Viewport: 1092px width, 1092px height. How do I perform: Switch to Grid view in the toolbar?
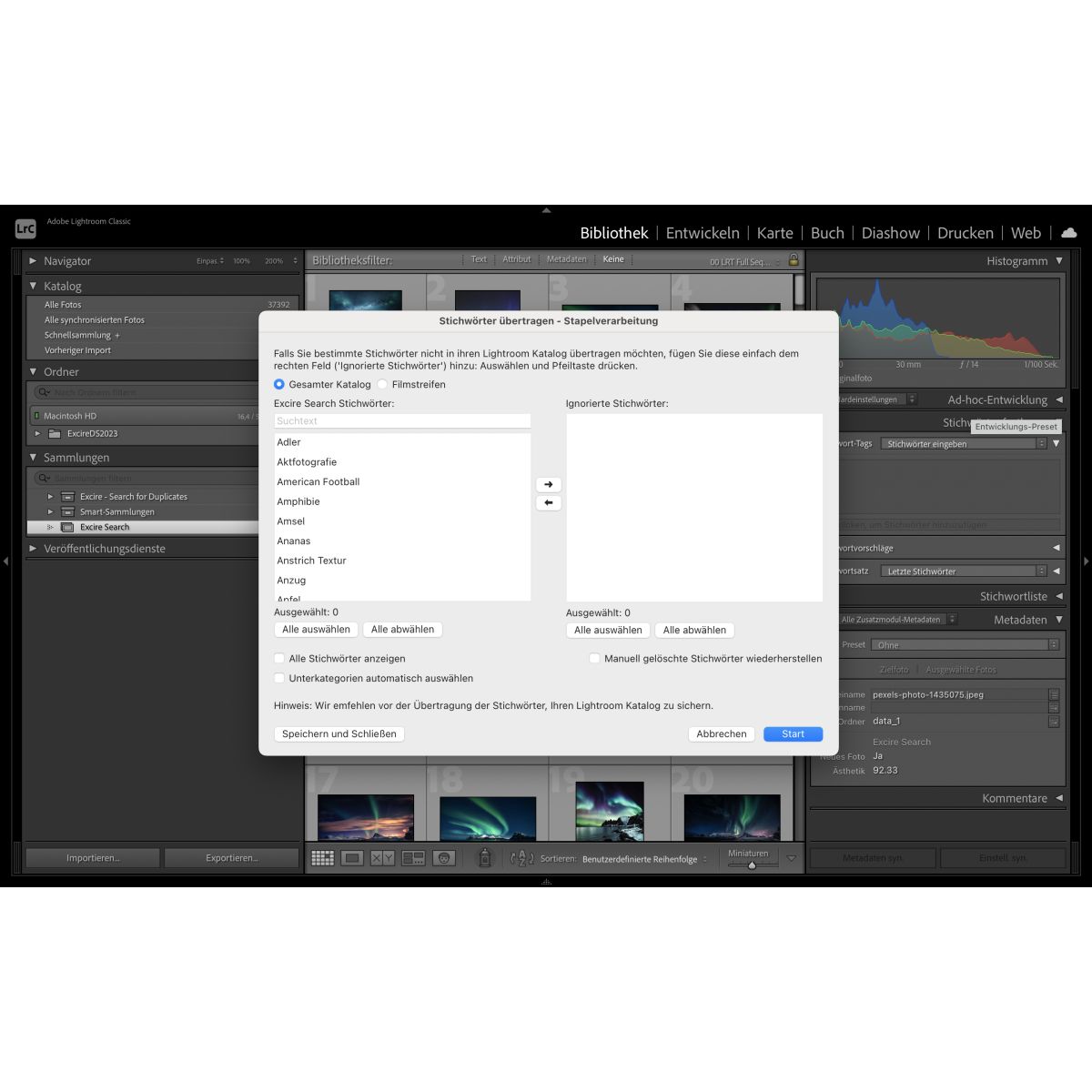322,858
